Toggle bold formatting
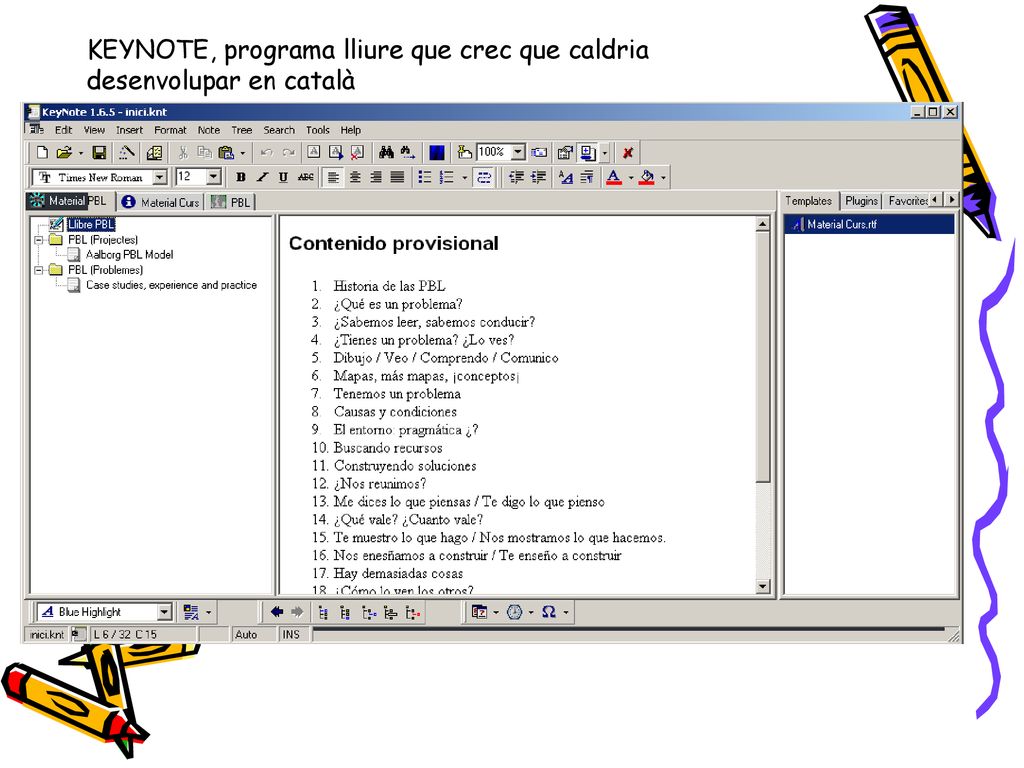Image resolution: width=1024 pixels, height=768 pixels. click(240, 177)
